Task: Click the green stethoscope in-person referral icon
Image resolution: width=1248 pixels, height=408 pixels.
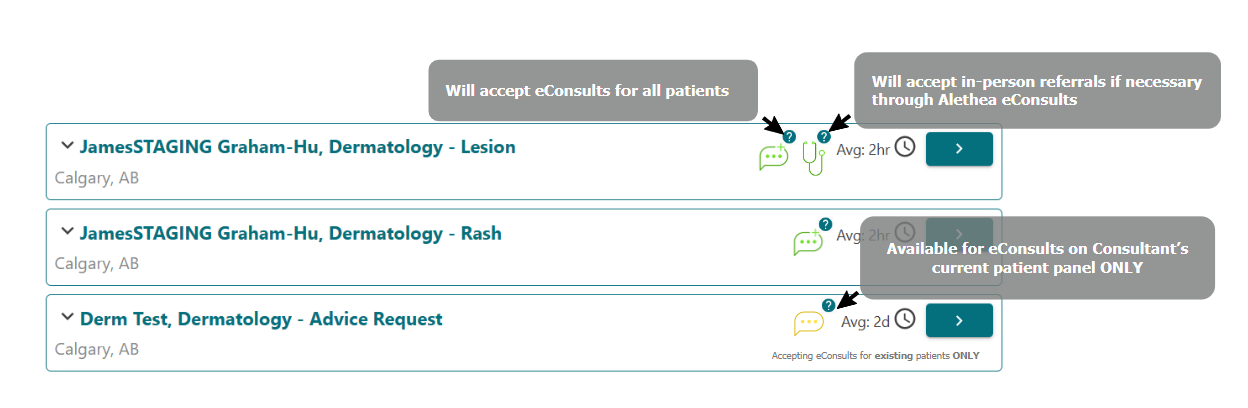Action: click(814, 160)
